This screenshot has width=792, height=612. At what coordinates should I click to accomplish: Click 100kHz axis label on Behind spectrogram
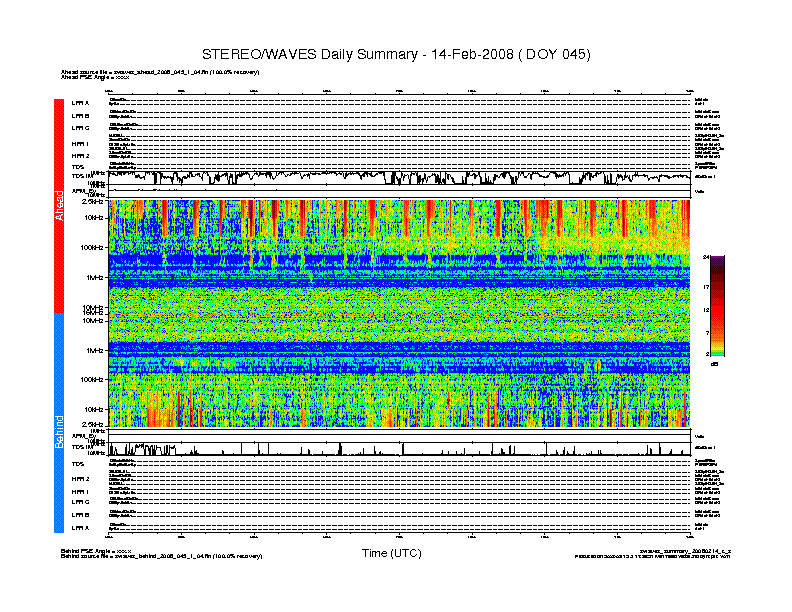92,379
